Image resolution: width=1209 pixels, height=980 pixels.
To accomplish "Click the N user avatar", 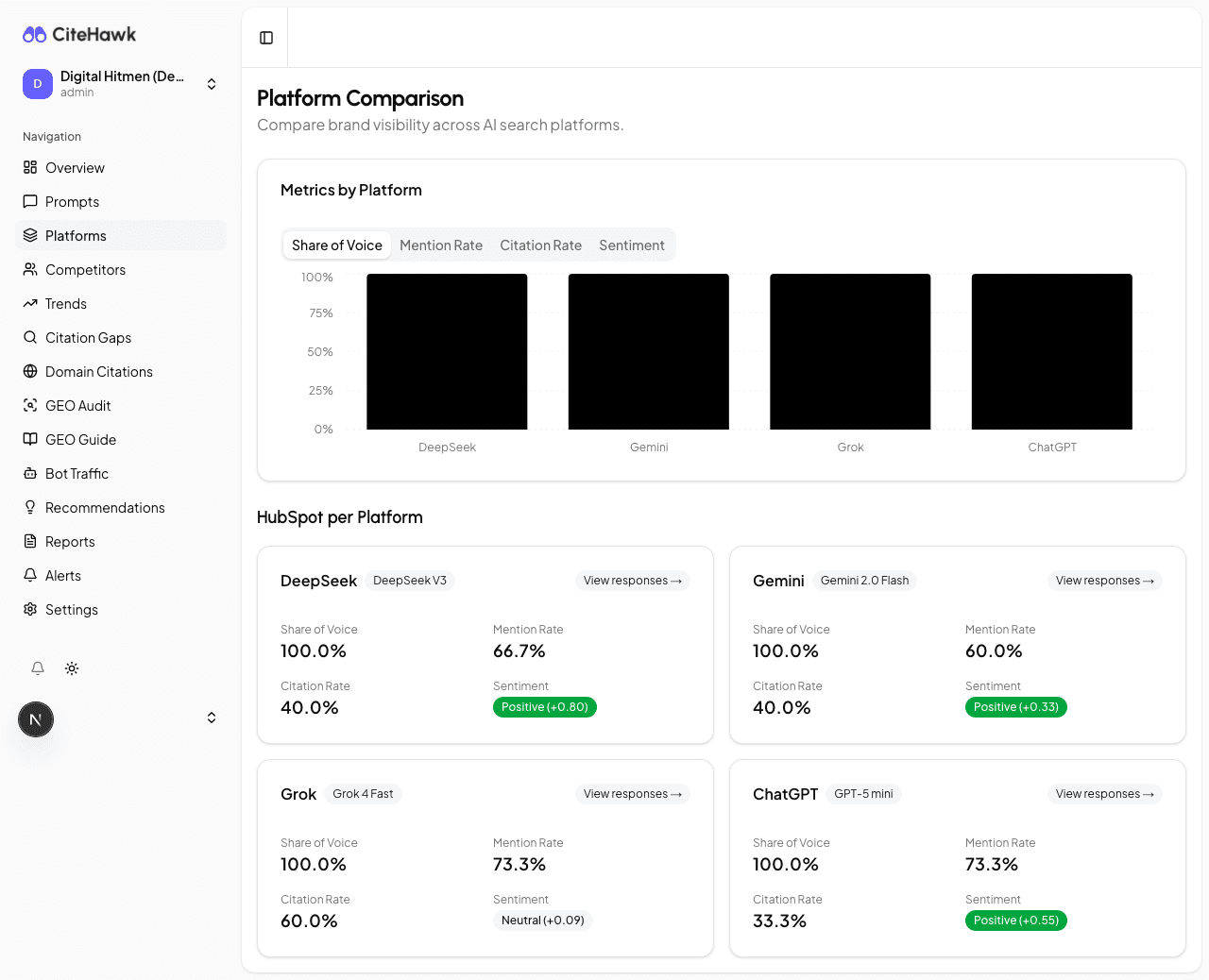I will (x=36, y=719).
